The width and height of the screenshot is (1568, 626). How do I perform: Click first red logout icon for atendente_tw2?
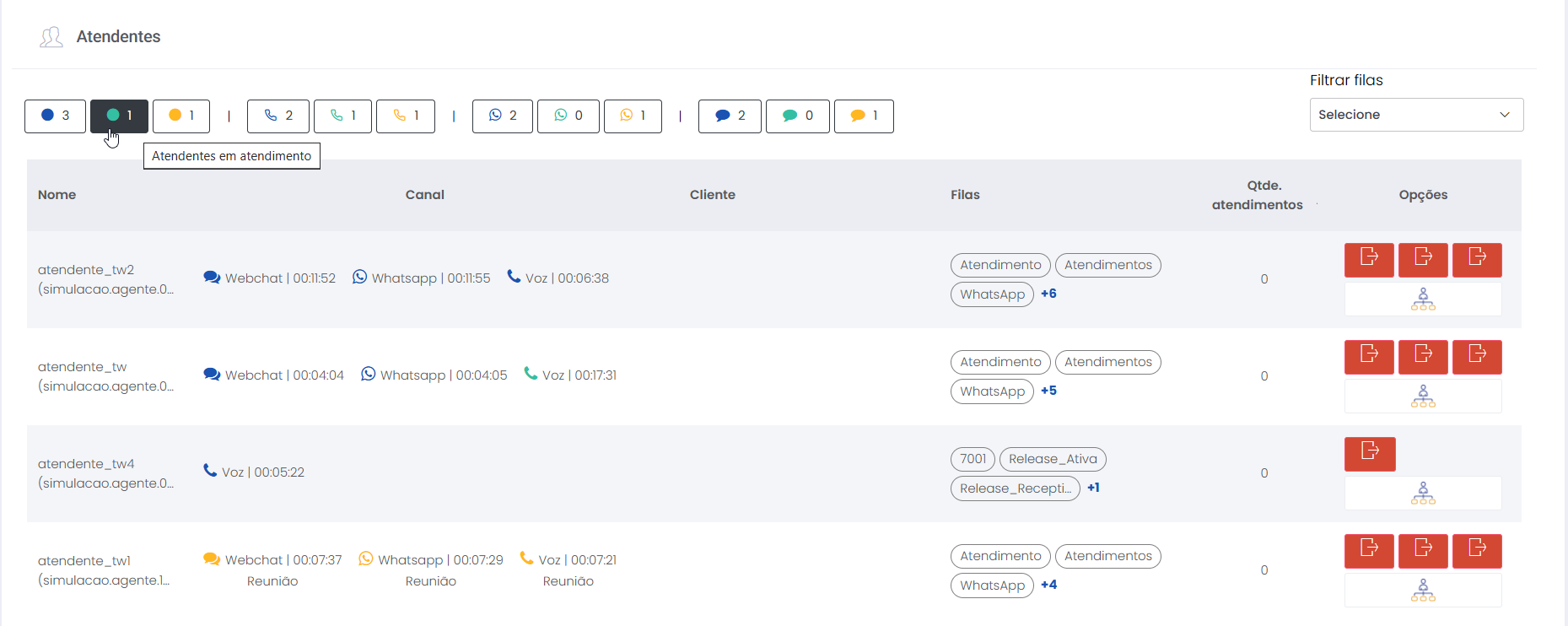(x=1368, y=260)
